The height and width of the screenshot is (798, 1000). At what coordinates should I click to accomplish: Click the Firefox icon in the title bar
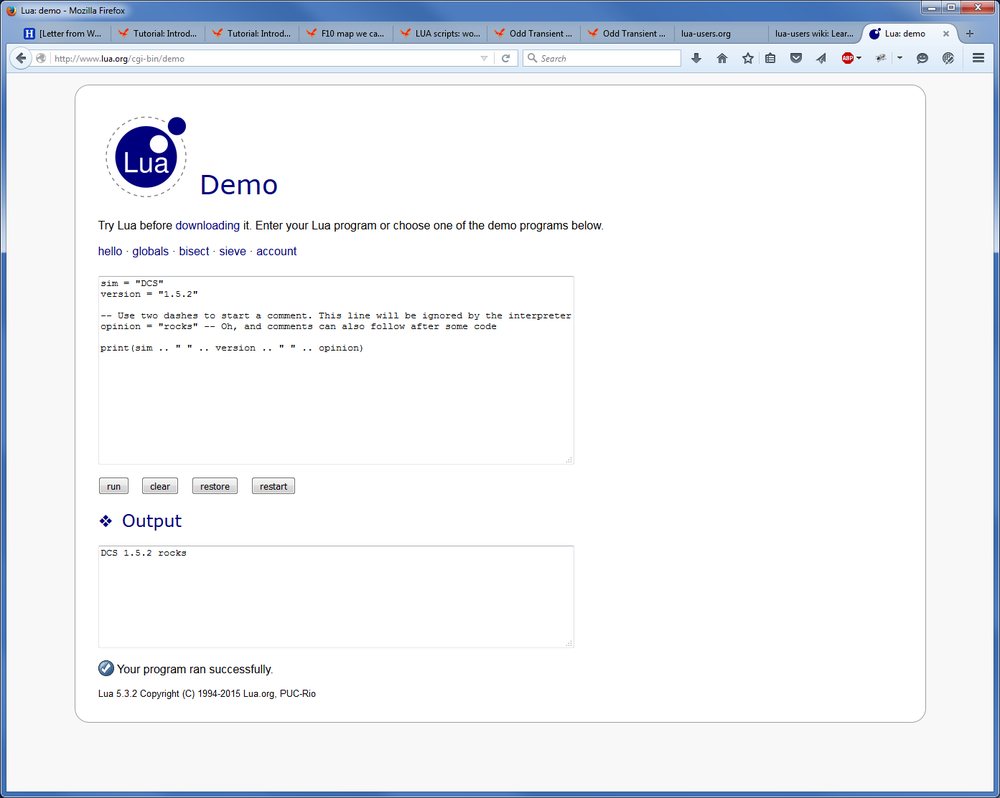click(x=11, y=10)
